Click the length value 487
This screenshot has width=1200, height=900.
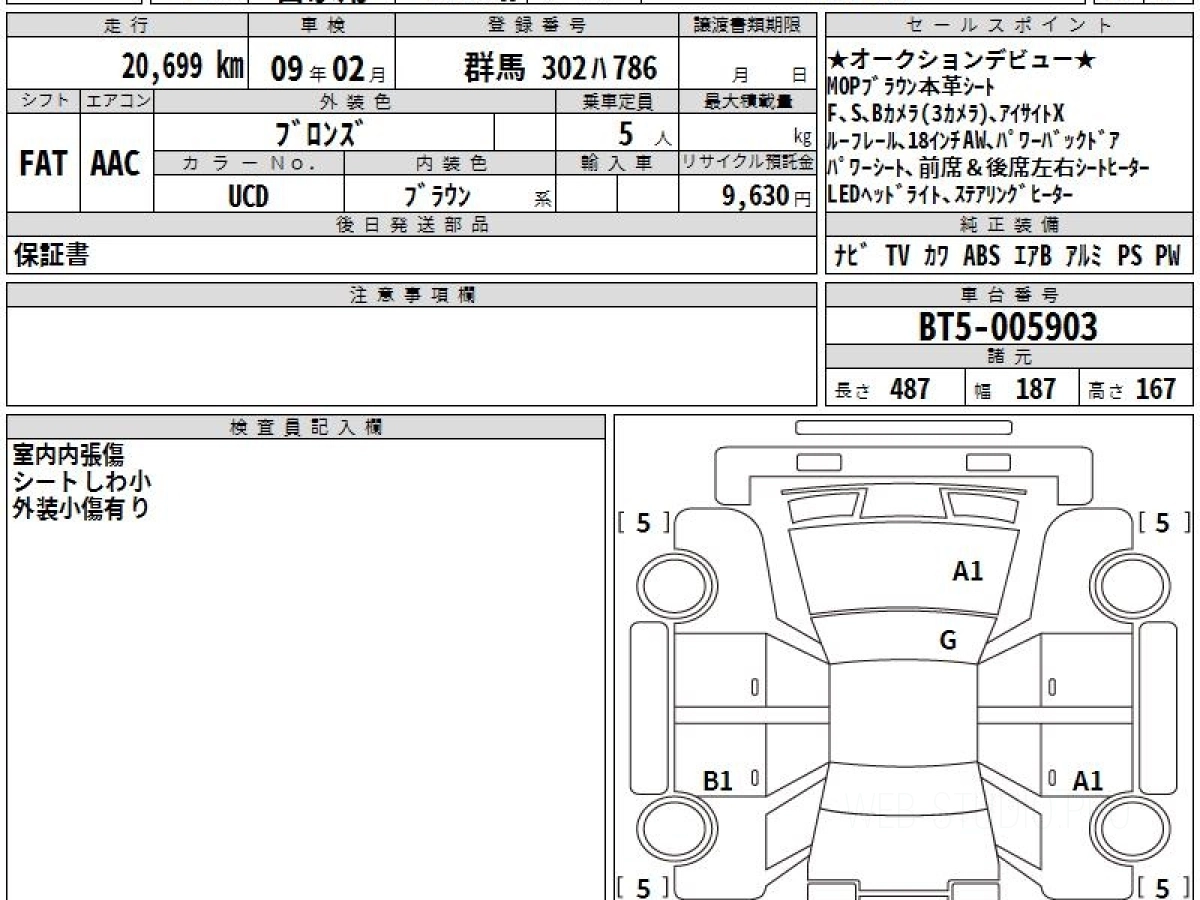910,389
